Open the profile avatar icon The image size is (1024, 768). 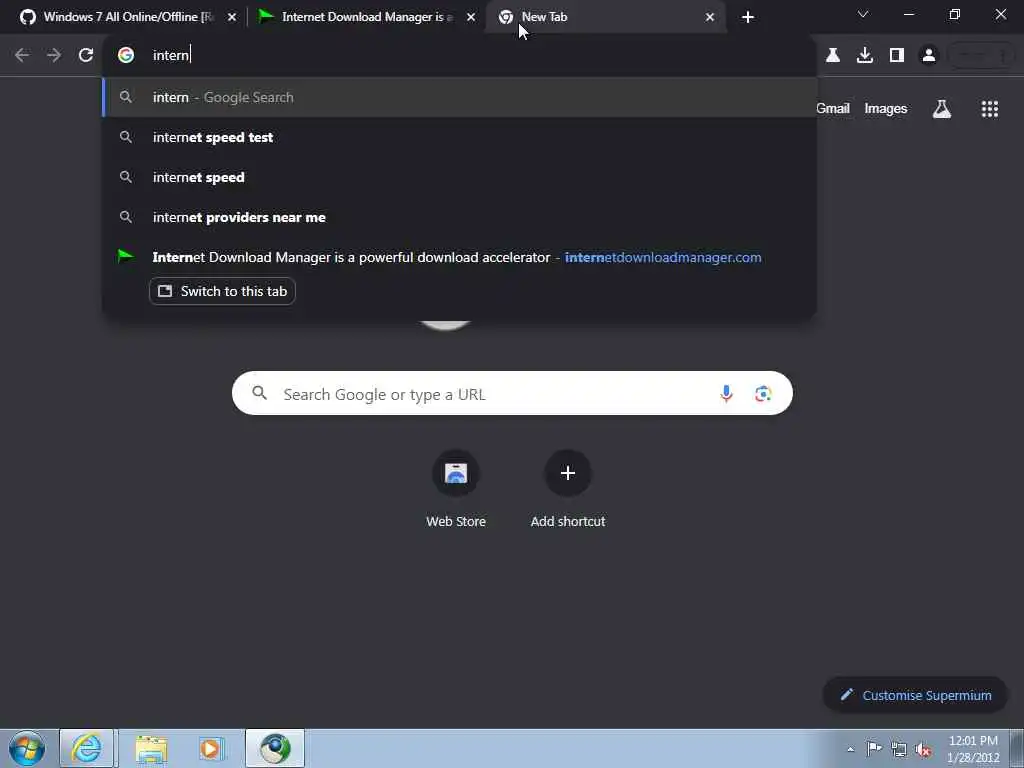click(x=929, y=55)
